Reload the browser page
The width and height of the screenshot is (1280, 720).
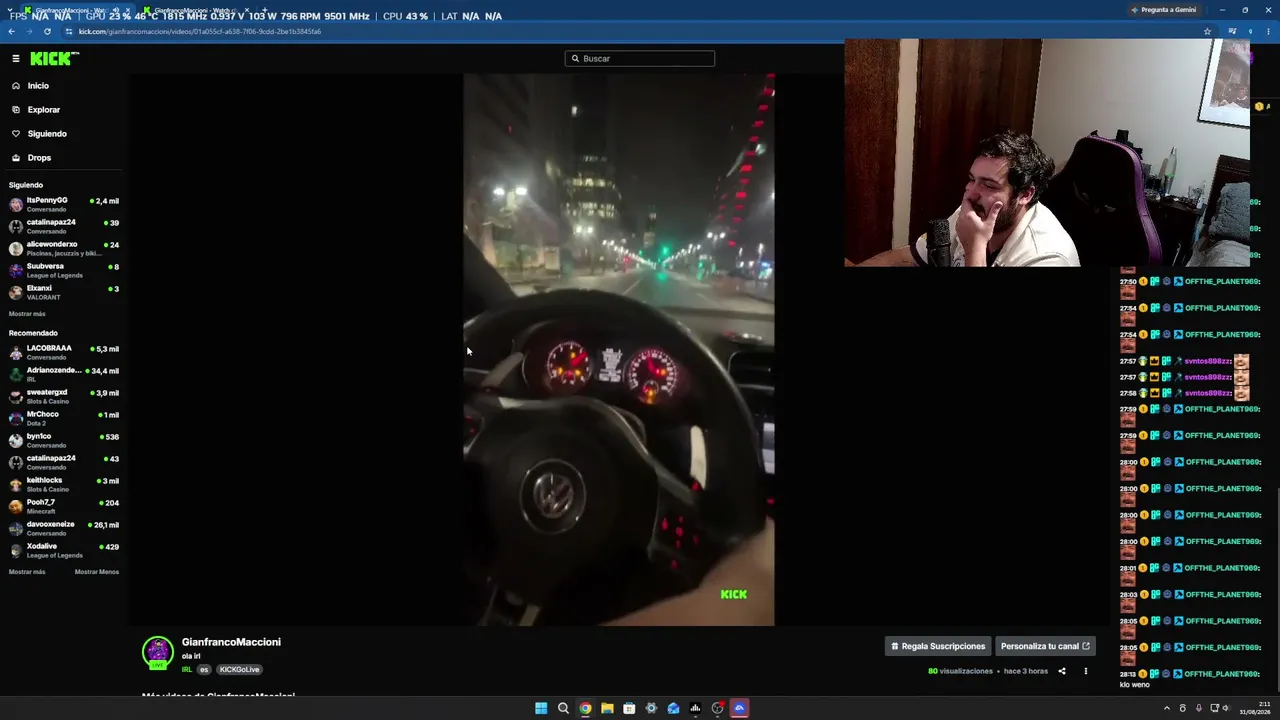tap(47, 31)
